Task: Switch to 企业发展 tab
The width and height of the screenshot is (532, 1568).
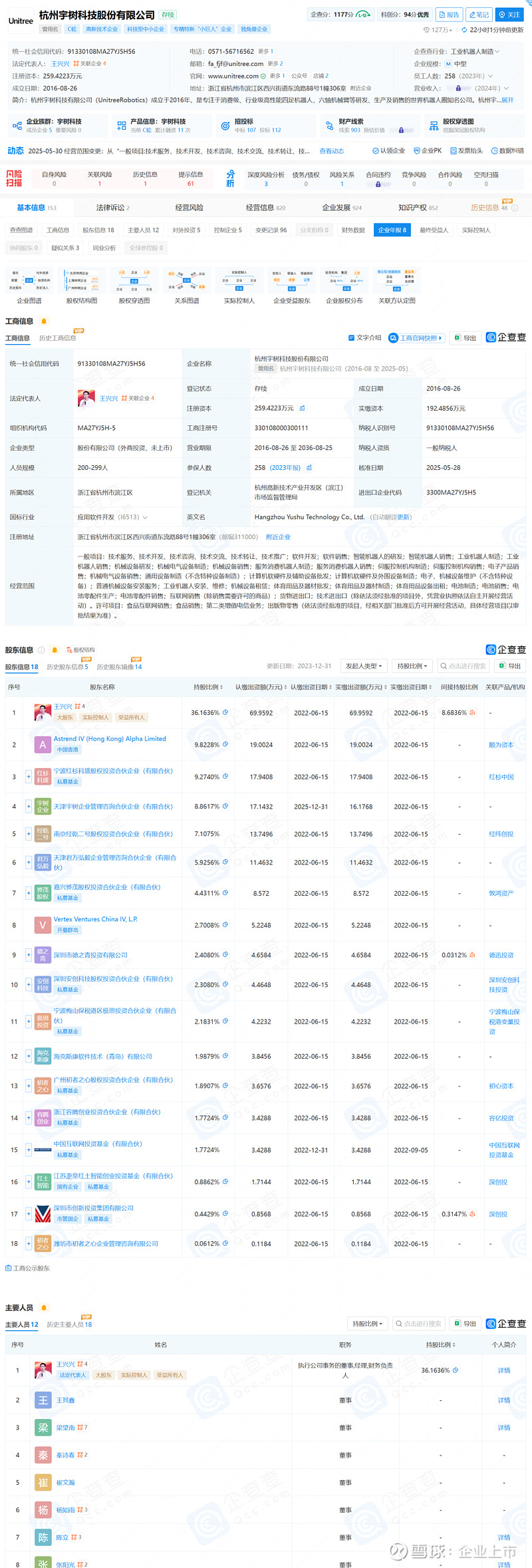Action: point(342,208)
